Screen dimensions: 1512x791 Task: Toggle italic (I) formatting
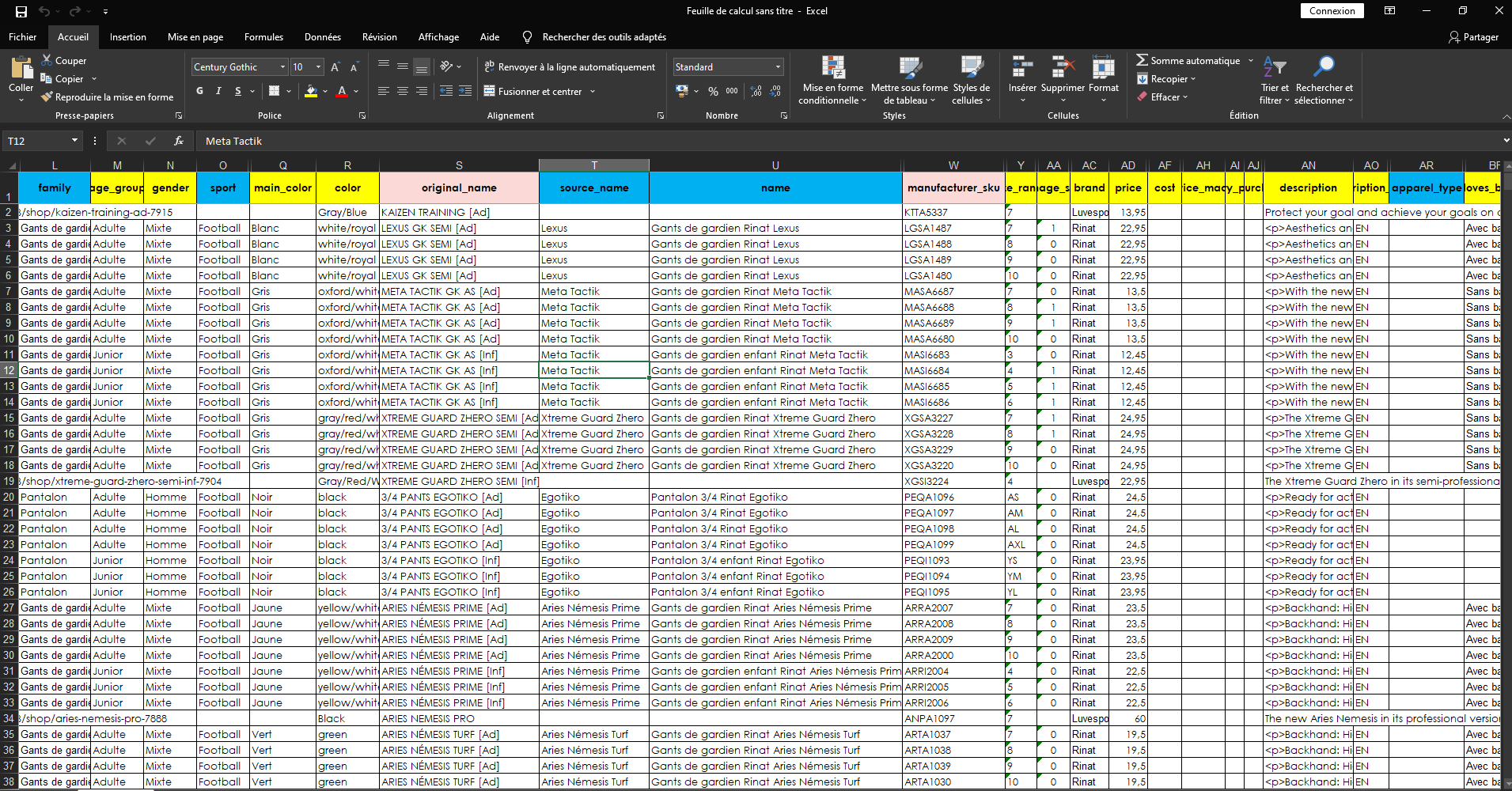[218, 92]
